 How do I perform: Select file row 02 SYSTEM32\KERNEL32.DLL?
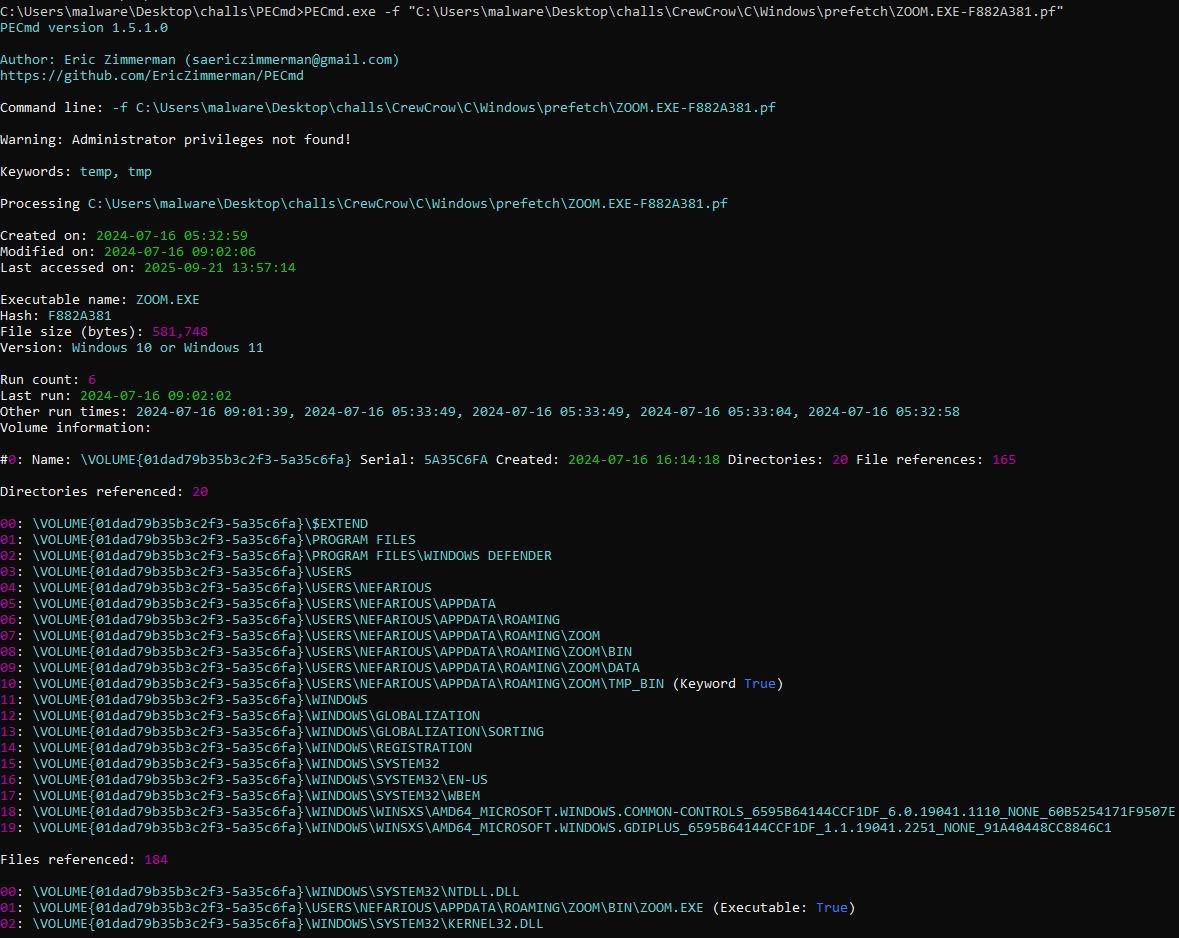coord(271,924)
